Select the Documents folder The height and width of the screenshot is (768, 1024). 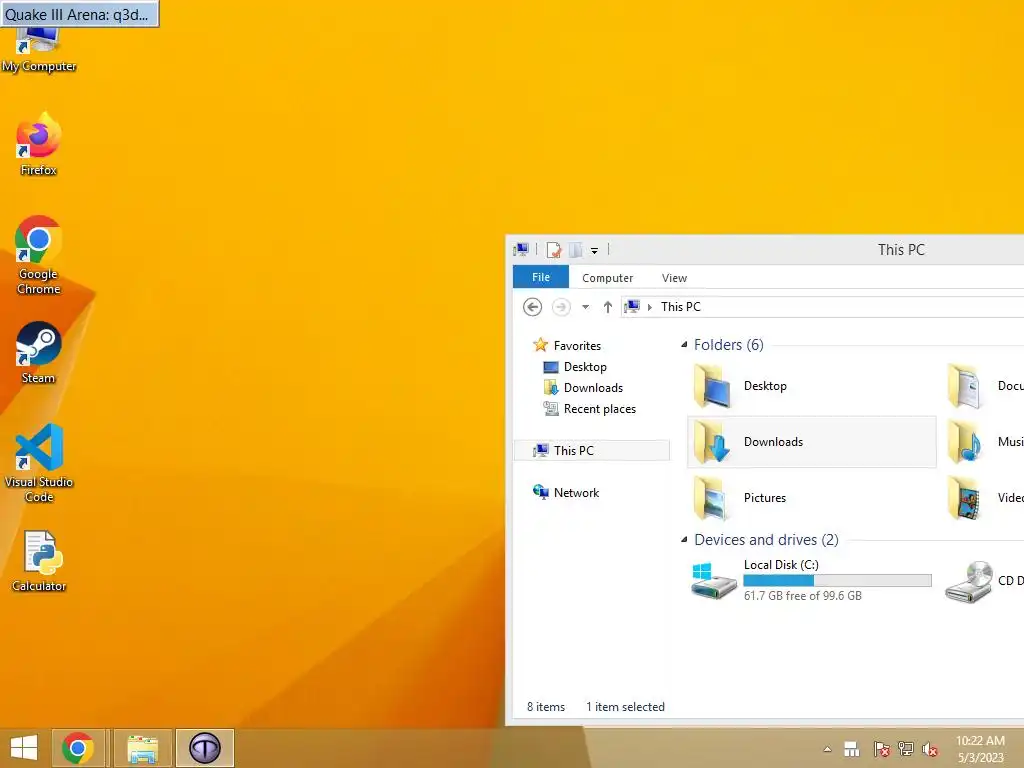(984, 386)
